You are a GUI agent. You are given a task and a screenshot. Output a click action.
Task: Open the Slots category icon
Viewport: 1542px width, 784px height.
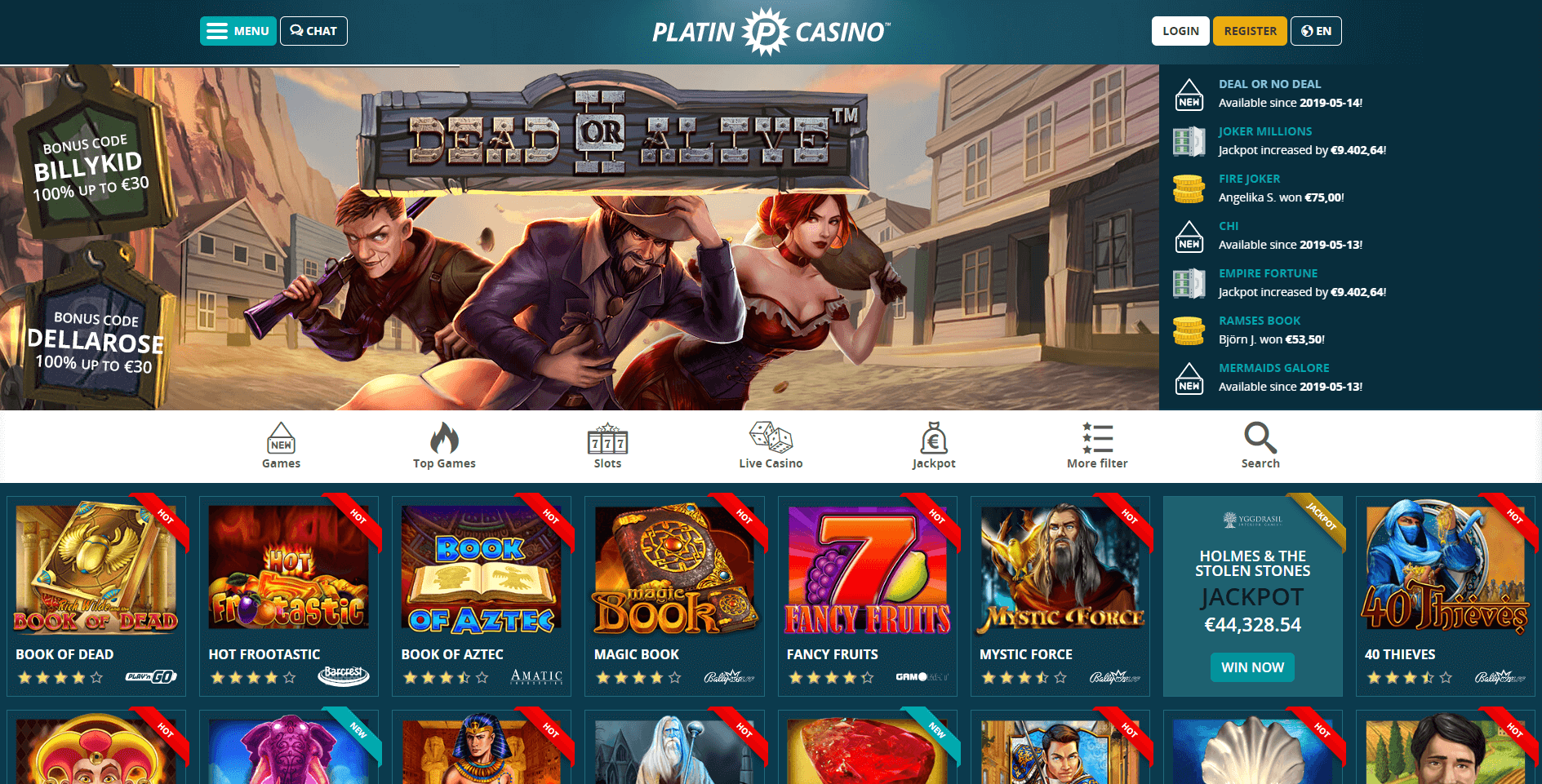[607, 438]
